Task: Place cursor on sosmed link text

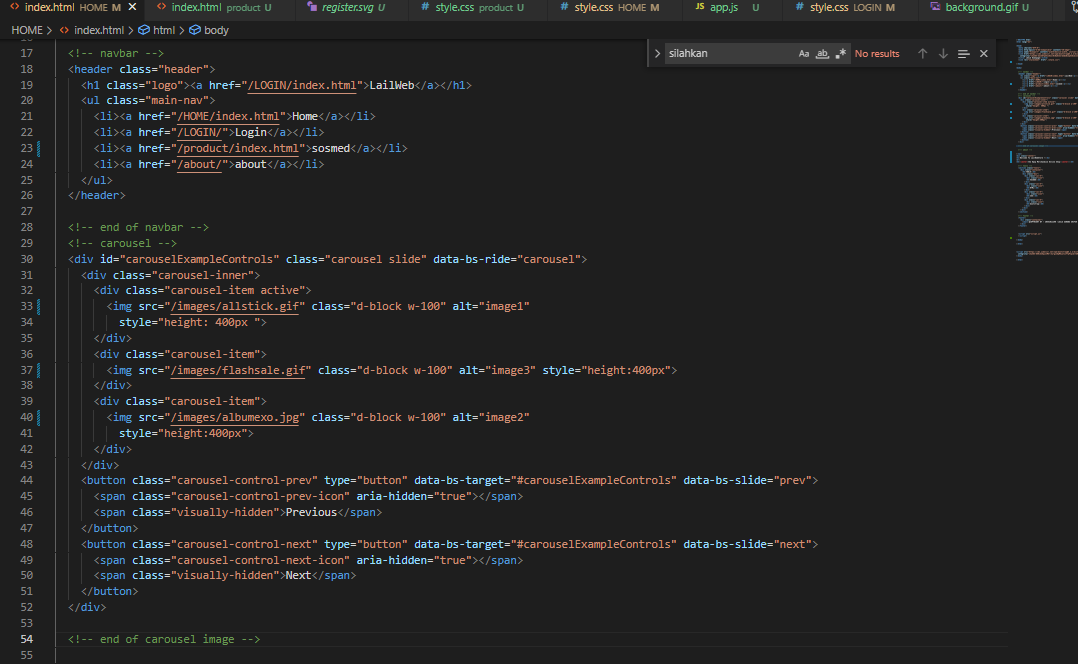Action: [x=331, y=148]
